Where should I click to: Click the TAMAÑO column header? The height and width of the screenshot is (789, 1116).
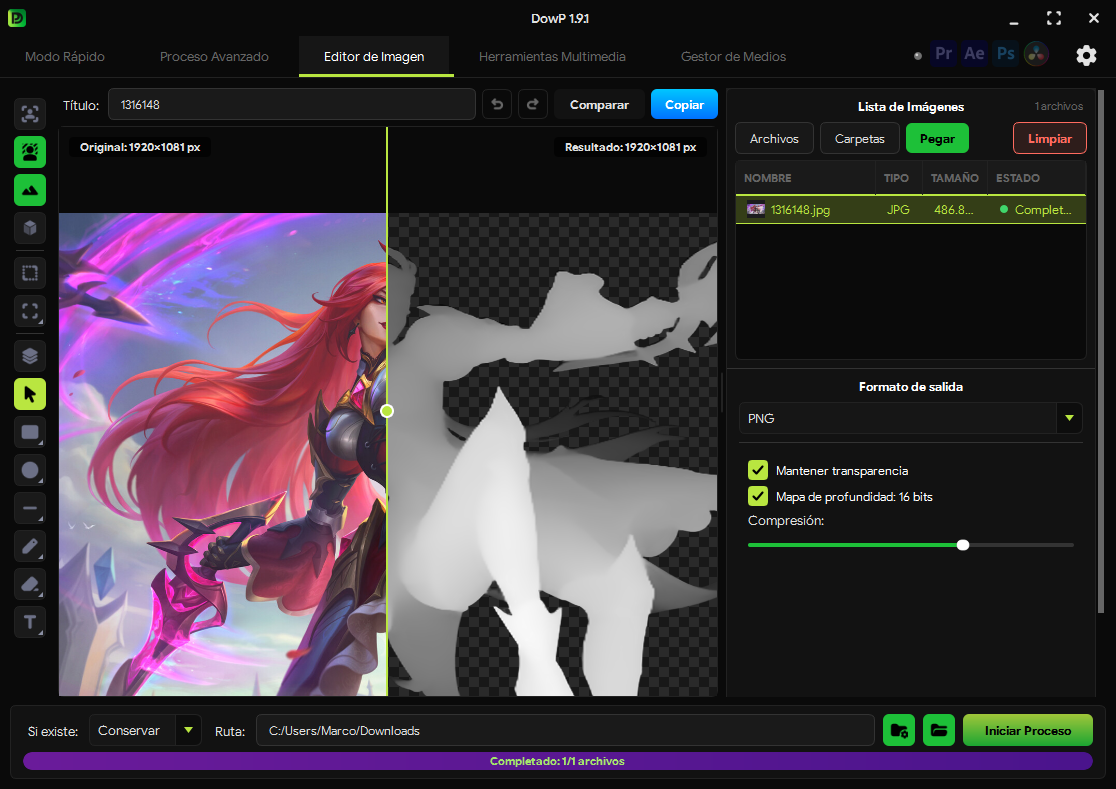coord(954,179)
